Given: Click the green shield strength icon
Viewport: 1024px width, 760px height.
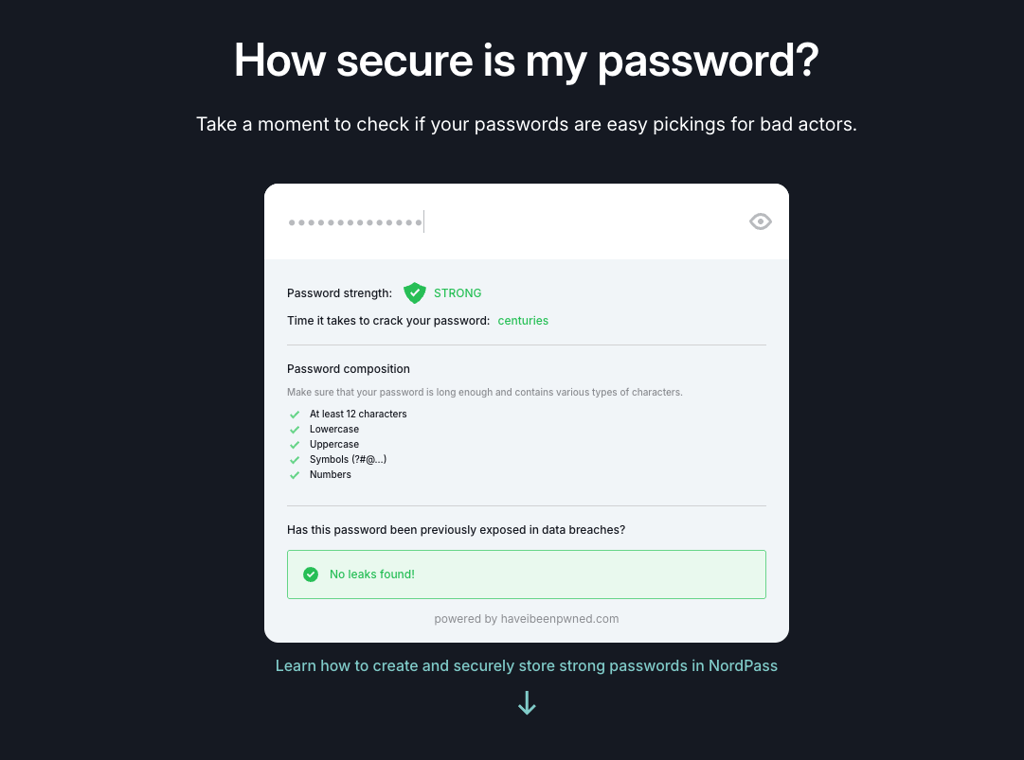Looking at the screenshot, I should 415,293.
